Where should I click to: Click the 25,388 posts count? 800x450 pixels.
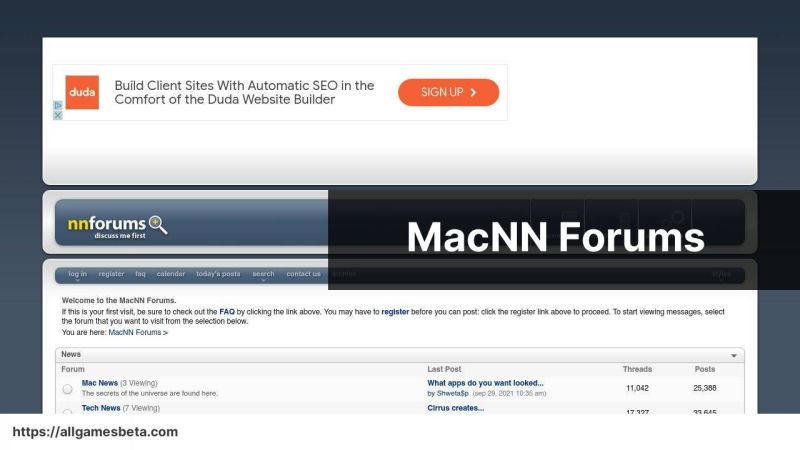click(x=705, y=388)
